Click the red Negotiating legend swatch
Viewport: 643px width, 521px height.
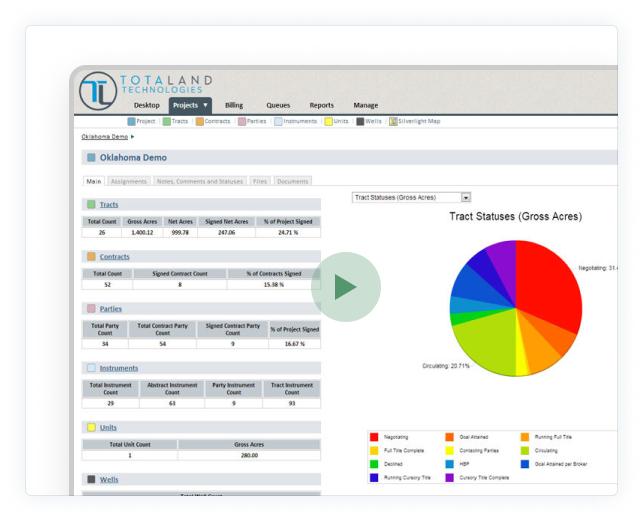tap(374, 437)
